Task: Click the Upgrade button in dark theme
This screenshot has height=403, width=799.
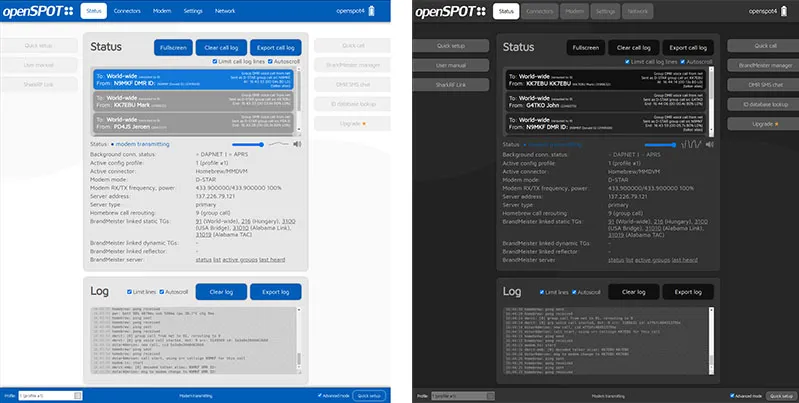Action: pyautogui.click(x=763, y=124)
